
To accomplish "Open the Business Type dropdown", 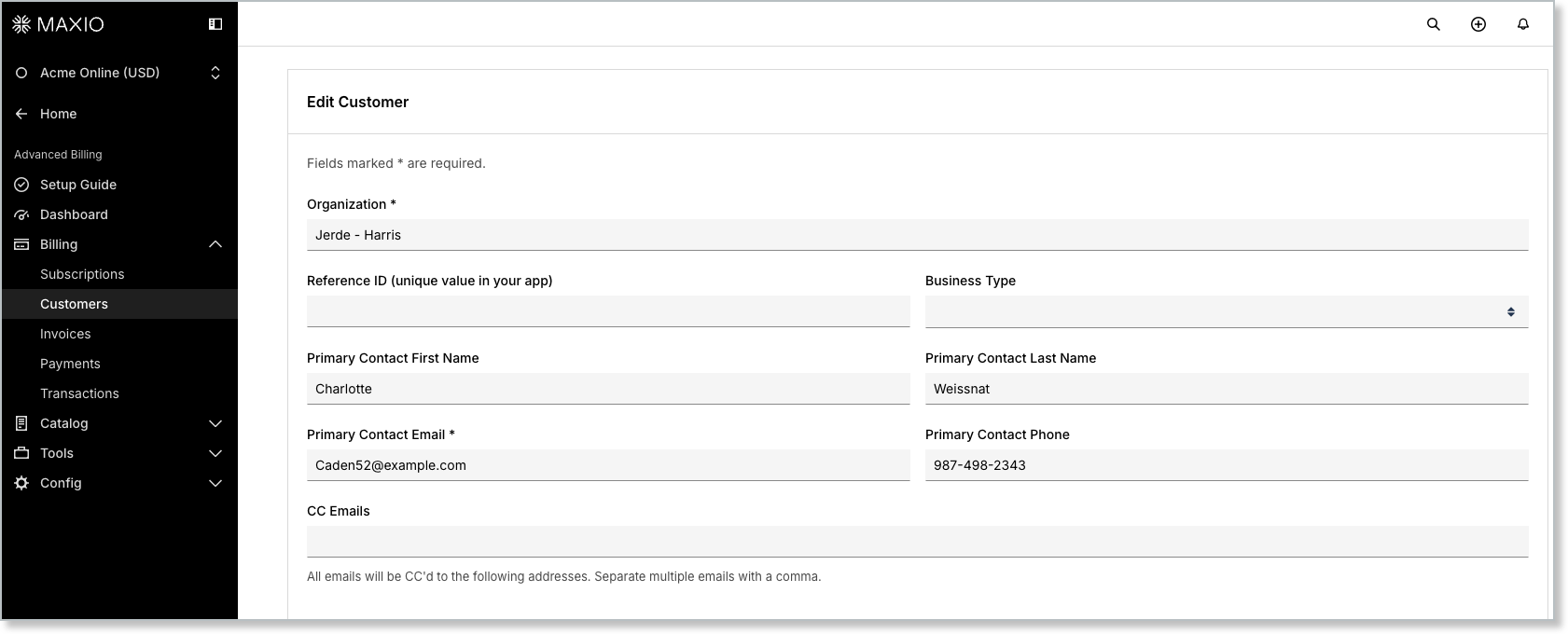I will (1227, 311).
